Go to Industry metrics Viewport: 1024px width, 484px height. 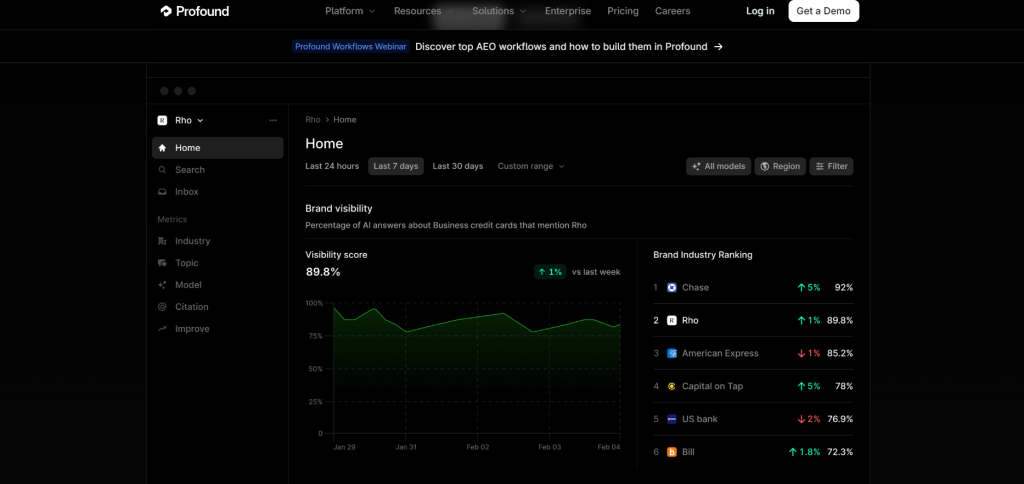(x=192, y=241)
